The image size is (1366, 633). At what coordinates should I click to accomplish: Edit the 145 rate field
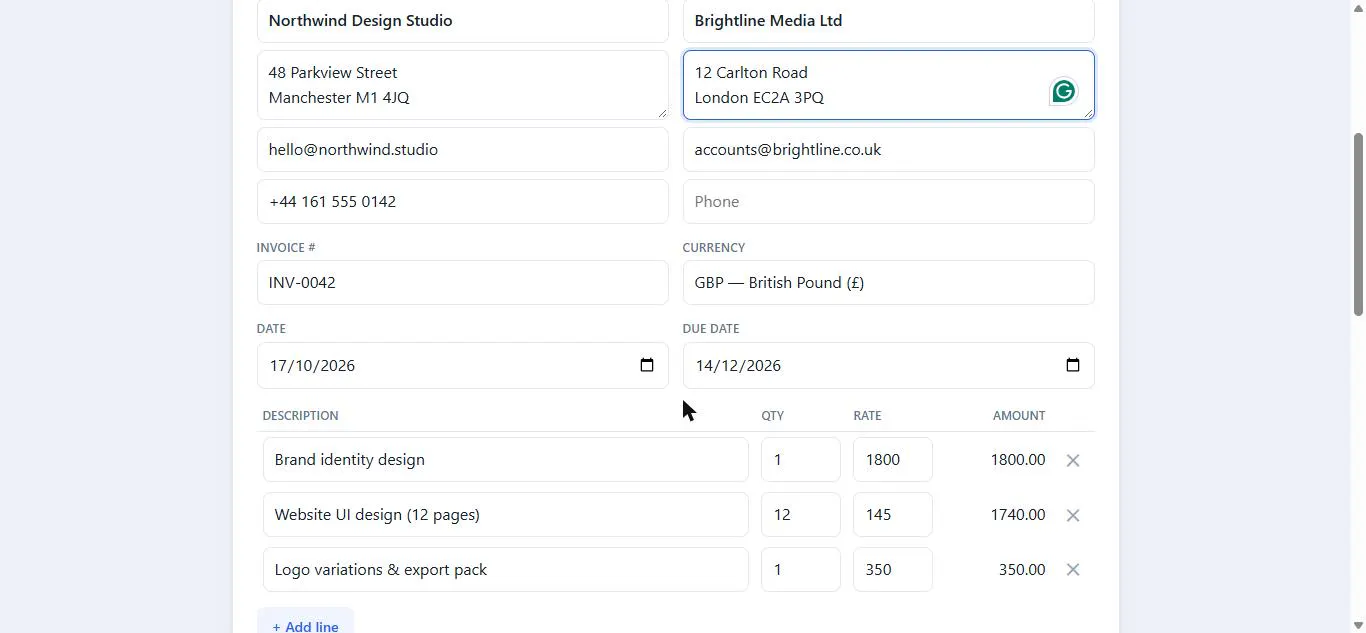(892, 515)
